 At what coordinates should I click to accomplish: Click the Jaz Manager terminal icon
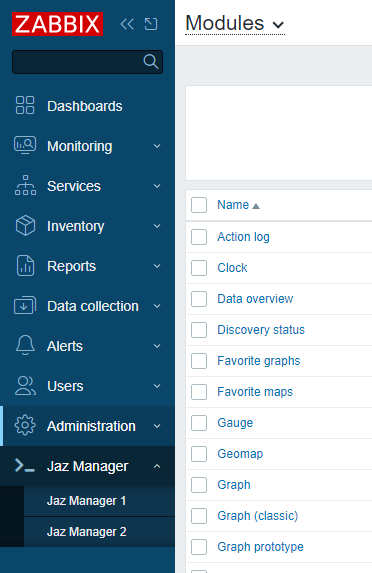pyautogui.click(x=25, y=466)
